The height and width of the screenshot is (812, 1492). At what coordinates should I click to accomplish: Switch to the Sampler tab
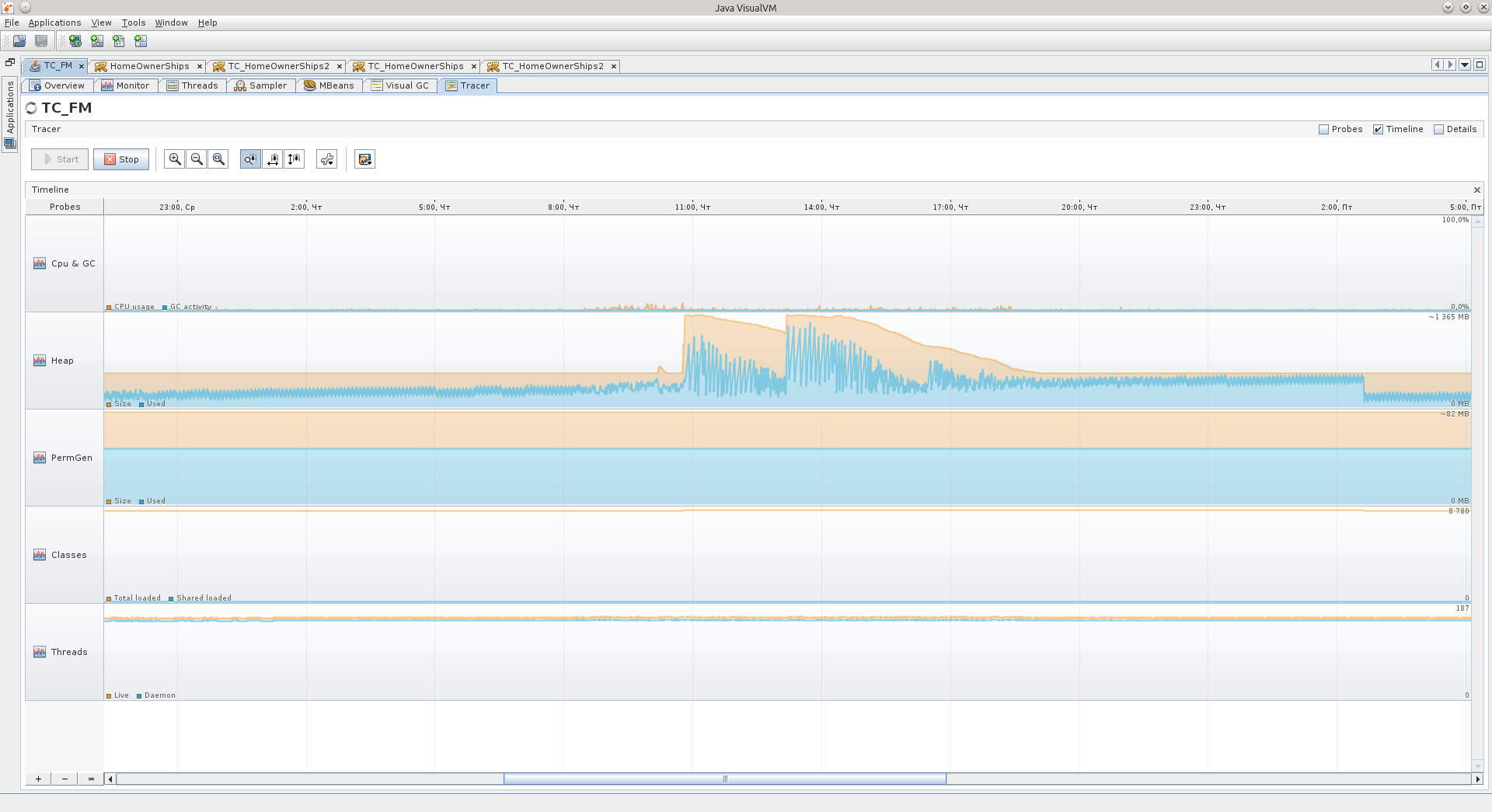pyautogui.click(x=261, y=85)
